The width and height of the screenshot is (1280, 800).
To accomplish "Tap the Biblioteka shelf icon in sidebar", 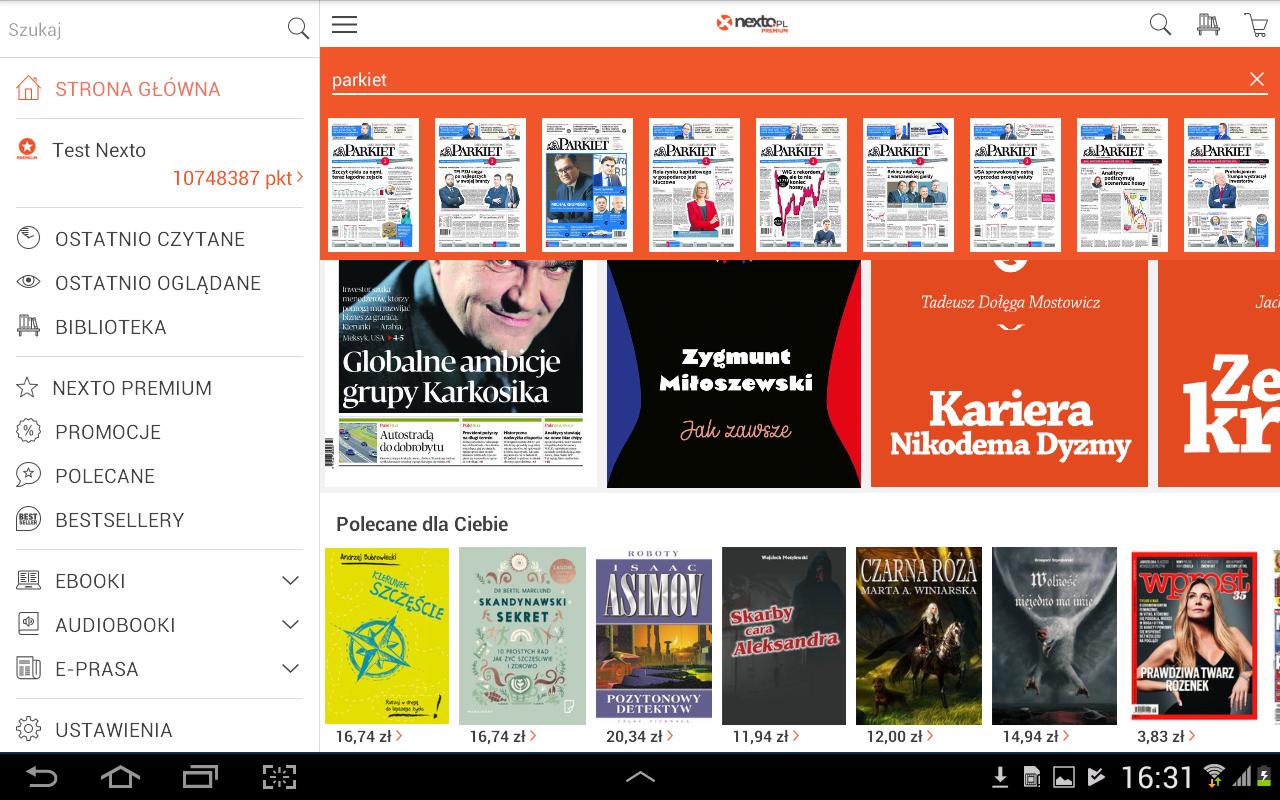I will pos(28,326).
